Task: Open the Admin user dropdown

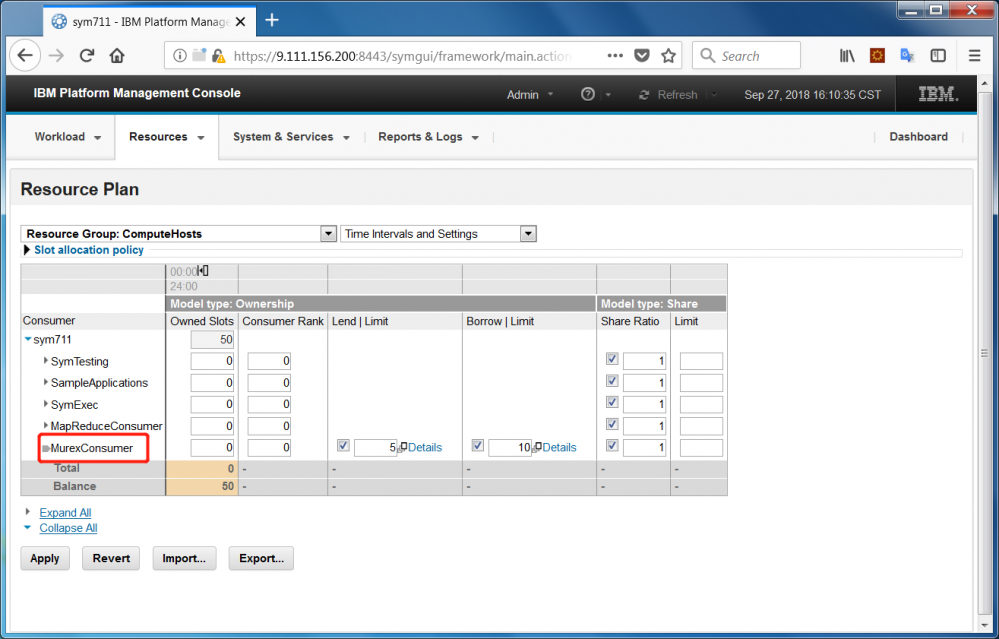Action: (530, 94)
